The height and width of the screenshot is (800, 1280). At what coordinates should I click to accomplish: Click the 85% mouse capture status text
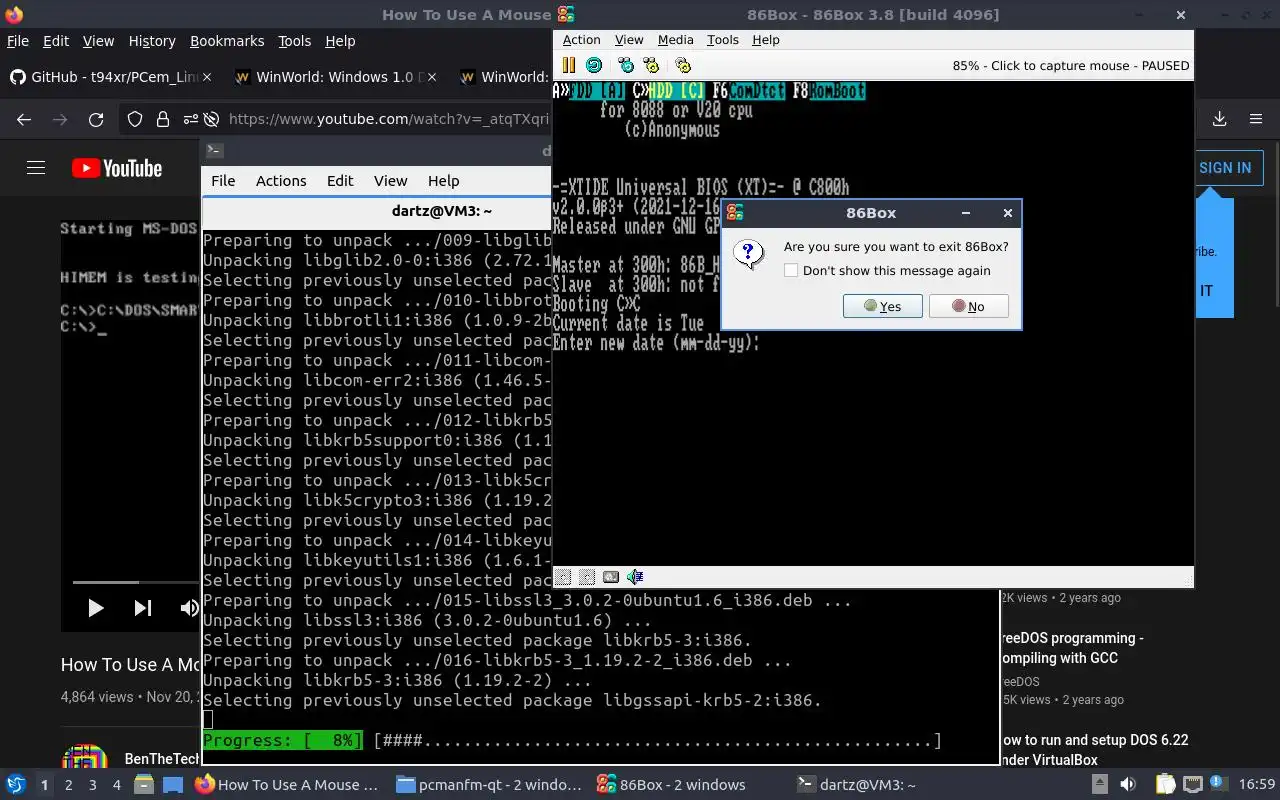click(1071, 66)
